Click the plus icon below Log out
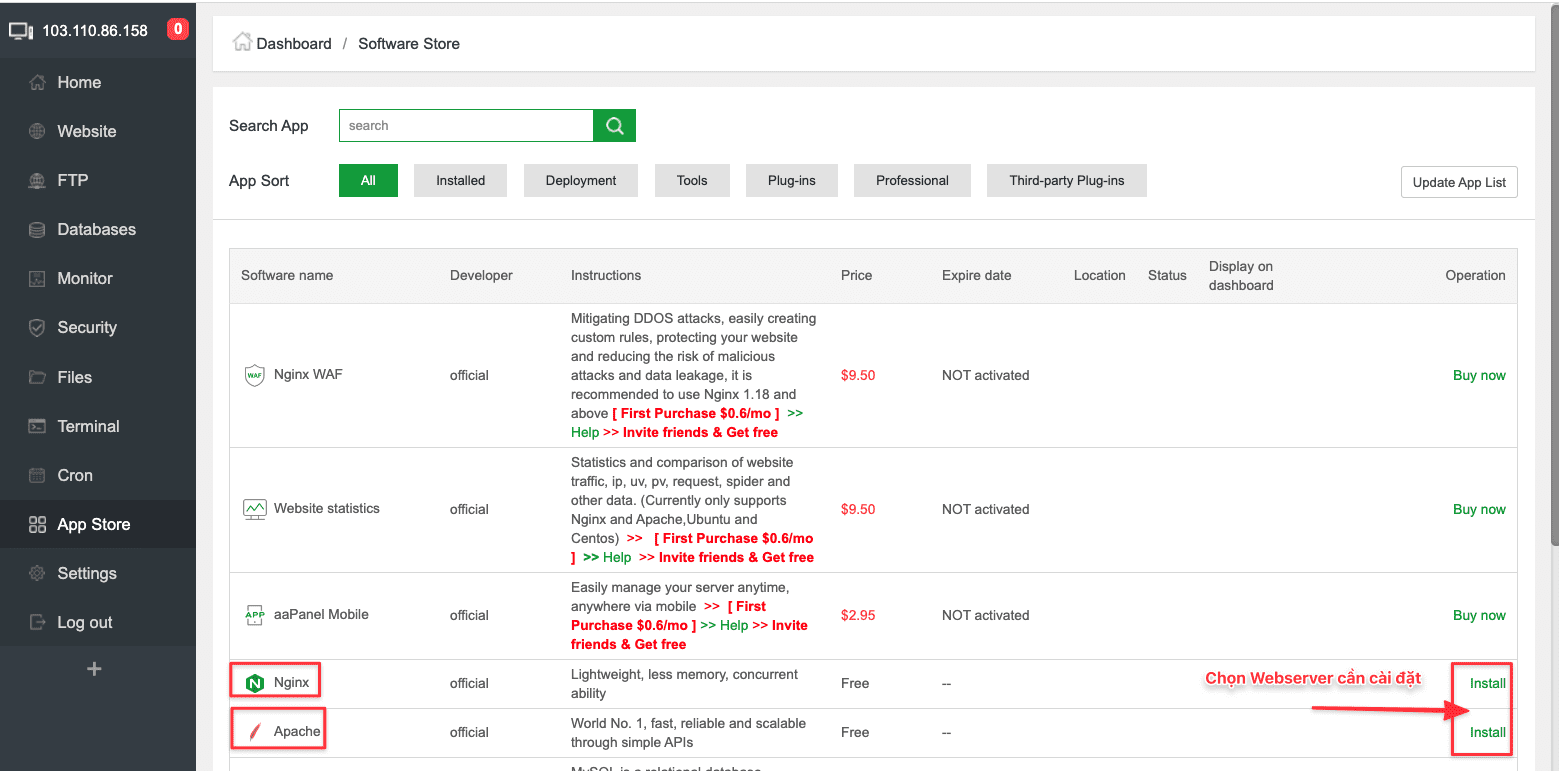 (x=94, y=668)
